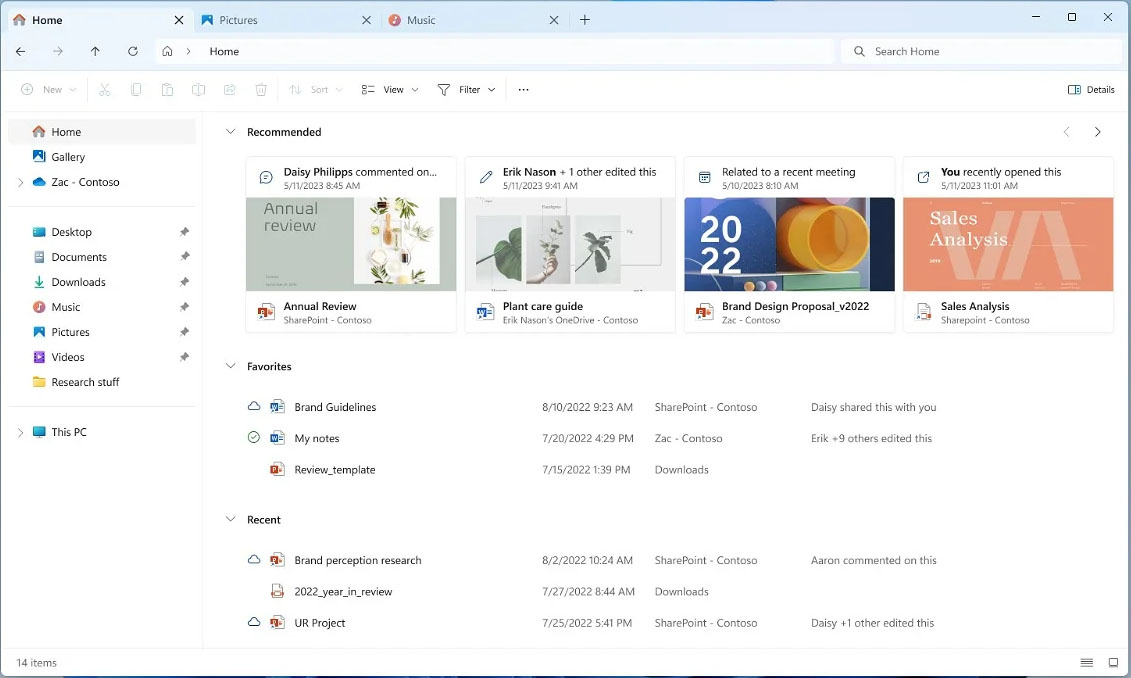Open the View dropdown menu
This screenshot has height=678, width=1131.
[390, 89]
